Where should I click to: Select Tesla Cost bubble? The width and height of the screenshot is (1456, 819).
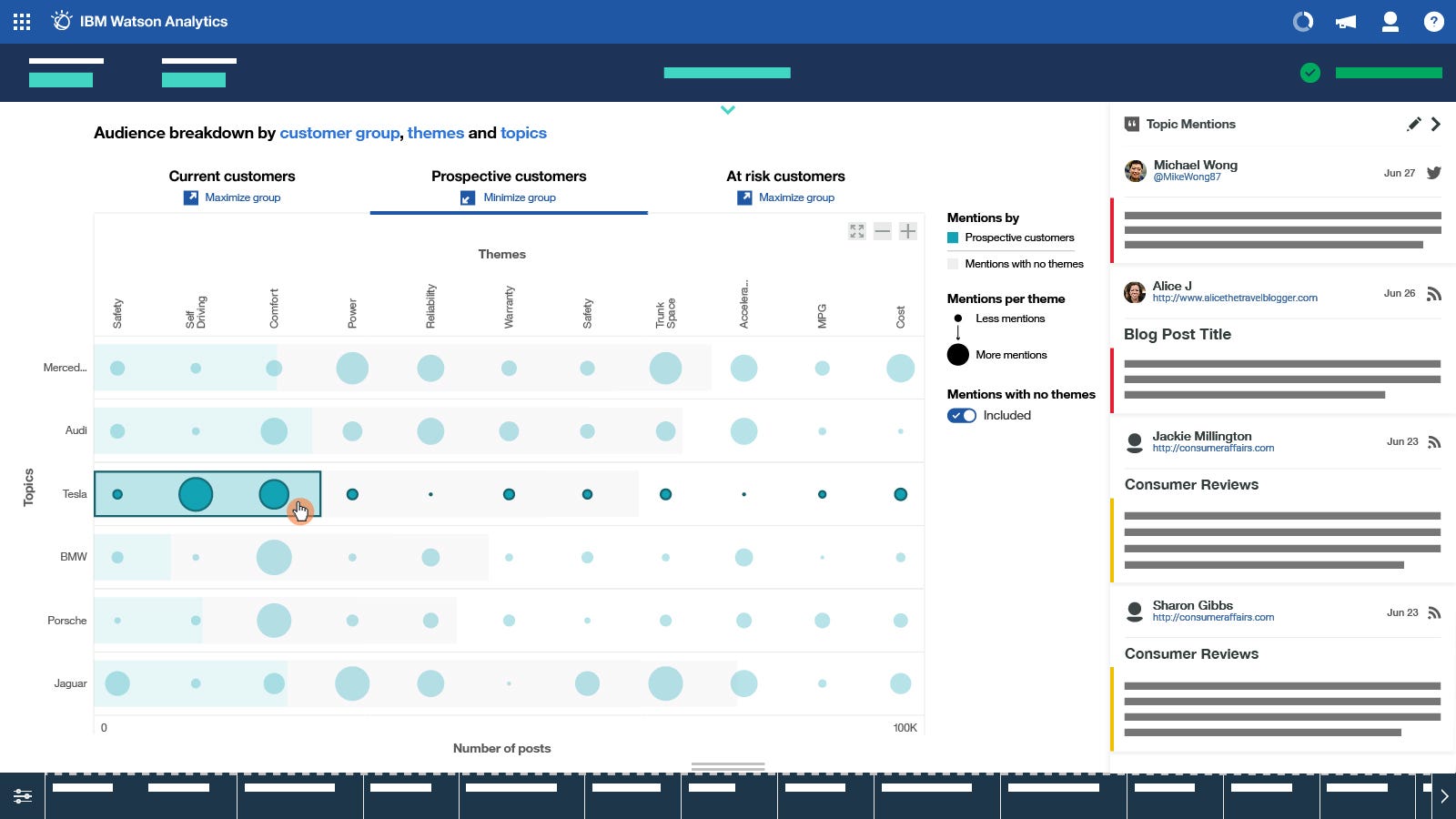click(x=900, y=494)
